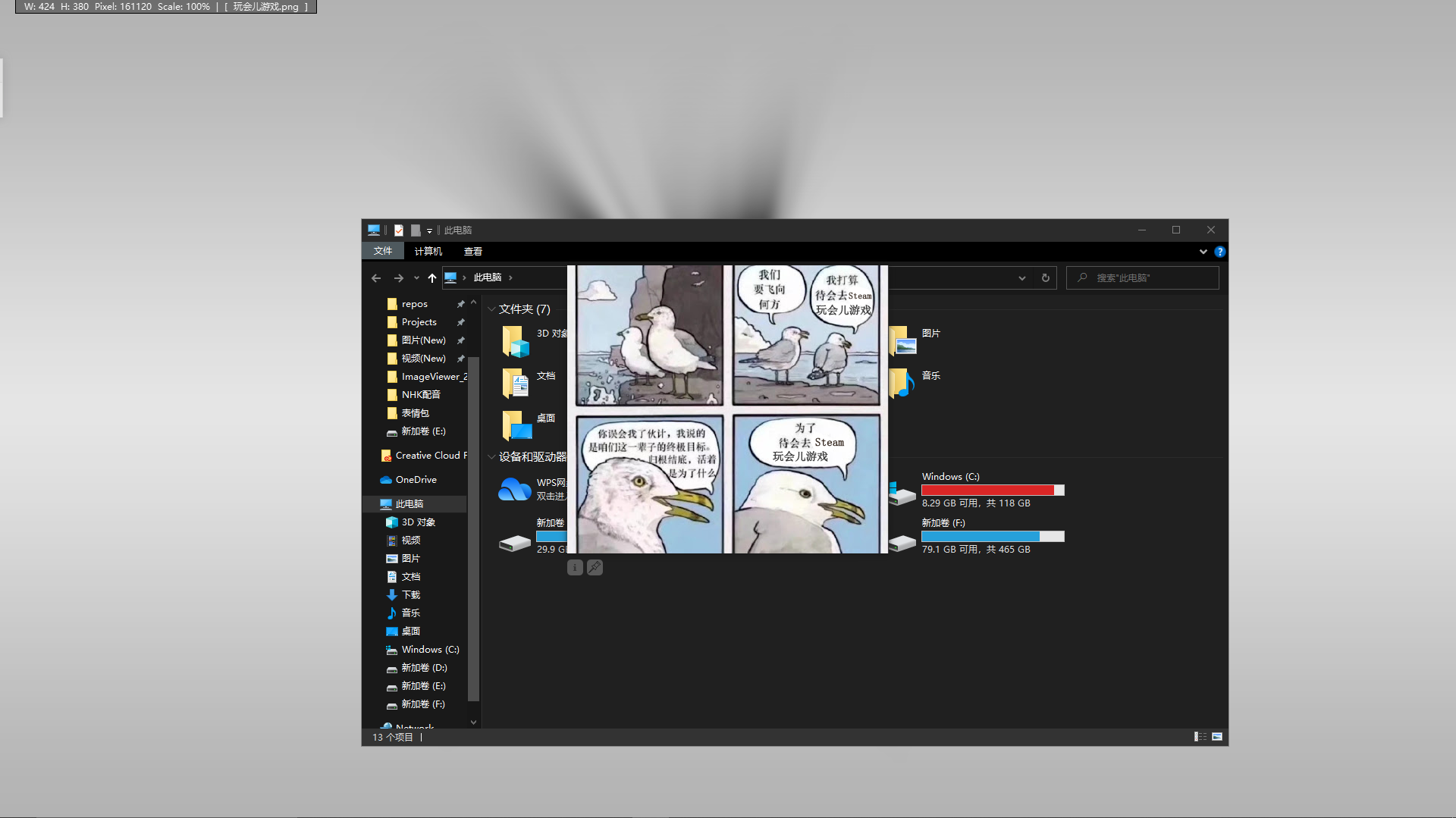
Task: Go up one level with the up arrow
Action: tap(432, 278)
